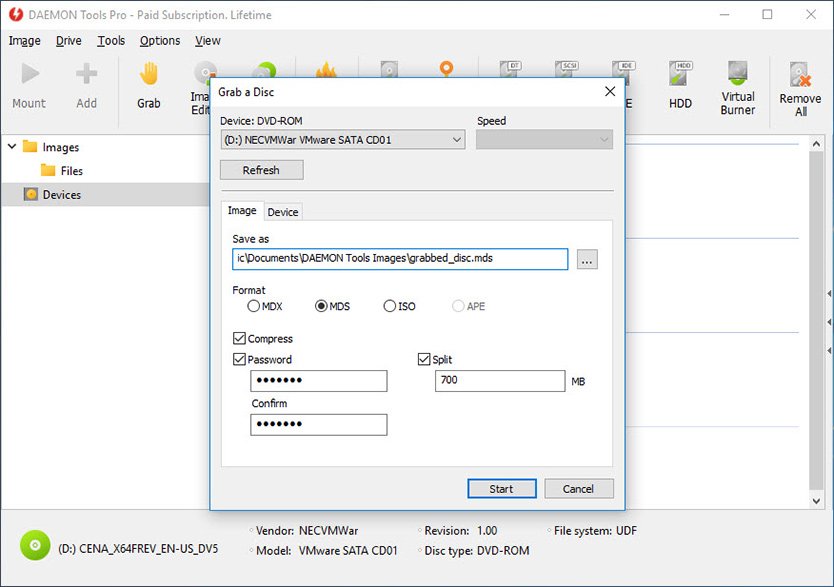Select the Files folder in the tree
834x587 pixels.
(x=62, y=171)
